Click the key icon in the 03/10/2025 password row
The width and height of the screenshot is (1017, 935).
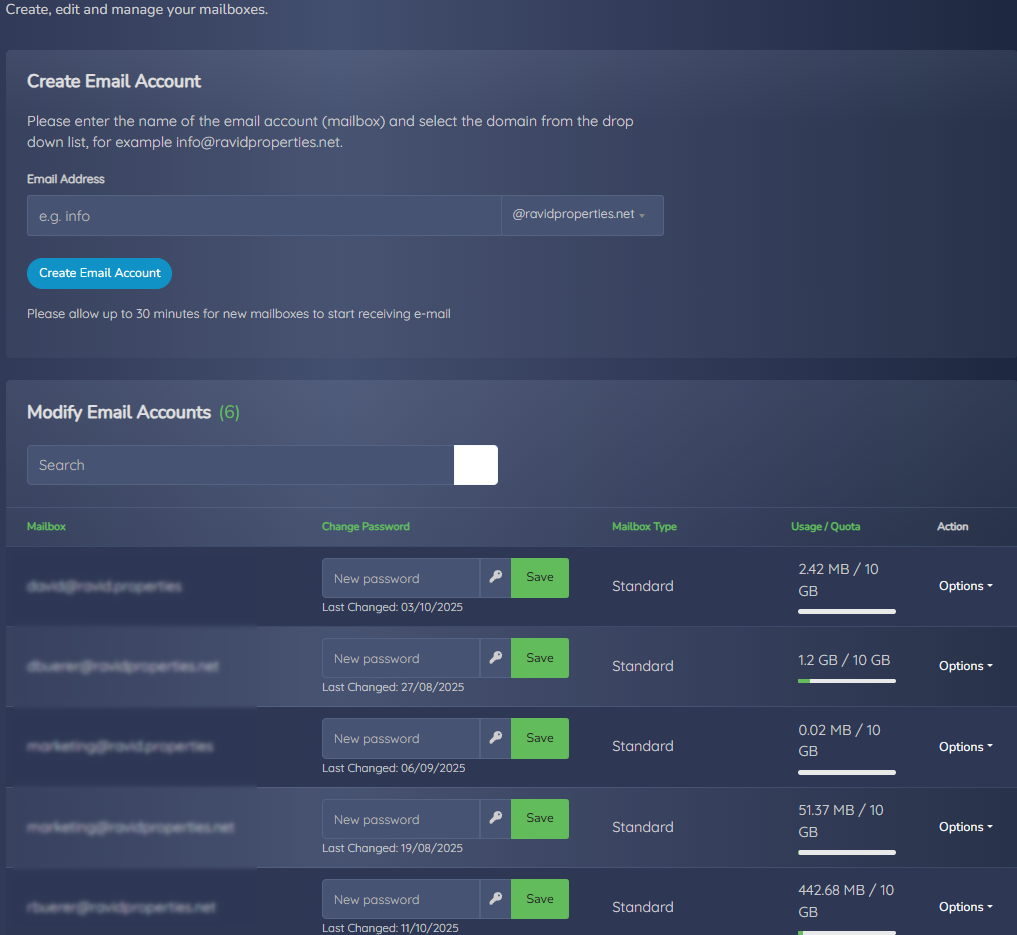pyautogui.click(x=495, y=578)
